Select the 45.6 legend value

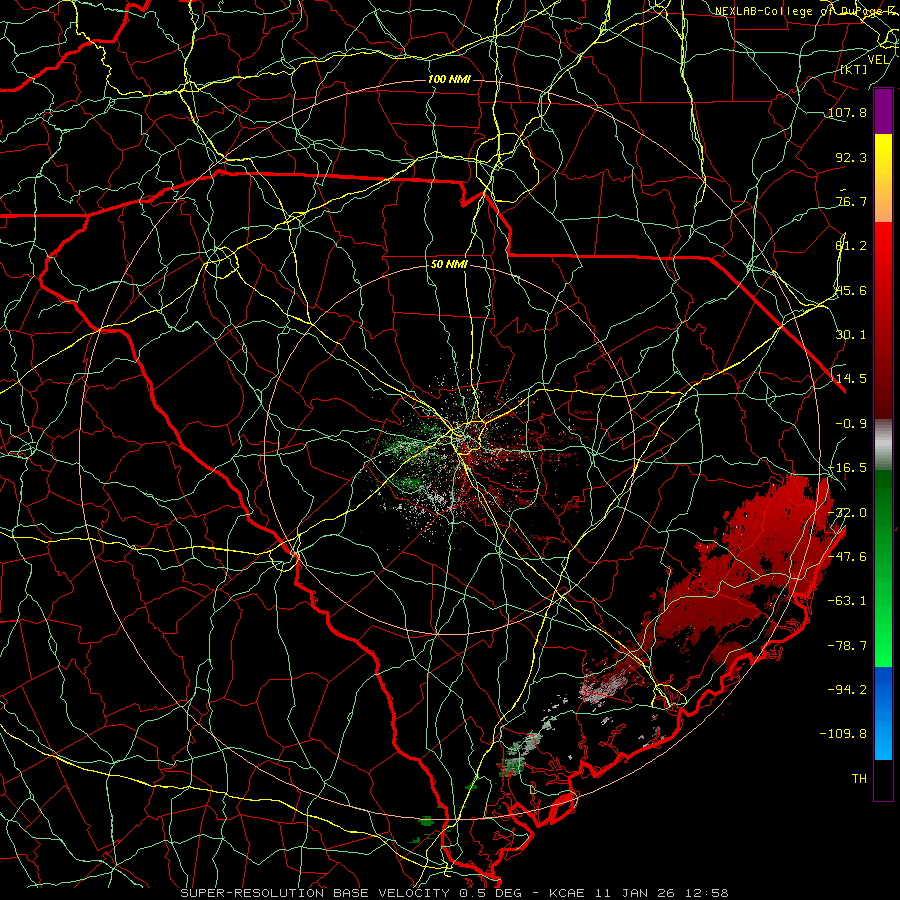click(851, 290)
